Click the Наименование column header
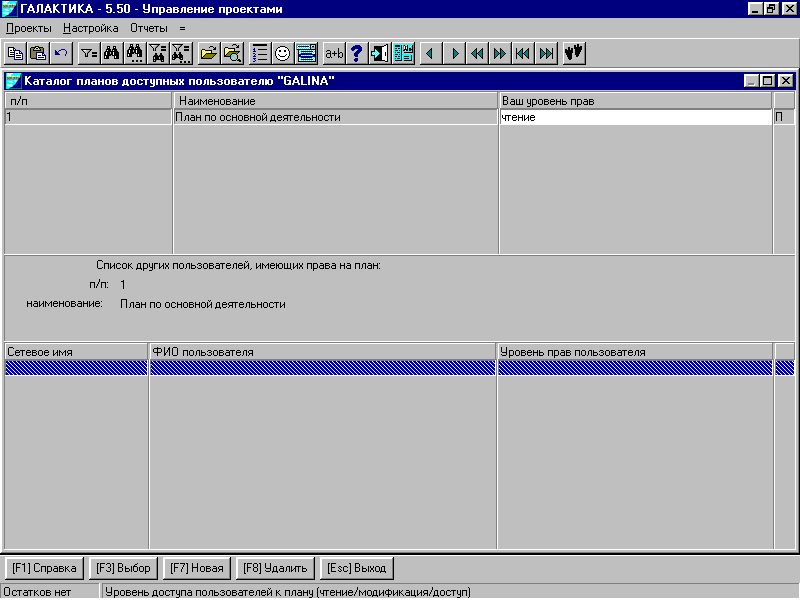The width and height of the screenshot is (800, 600). (x=335, y=101)
